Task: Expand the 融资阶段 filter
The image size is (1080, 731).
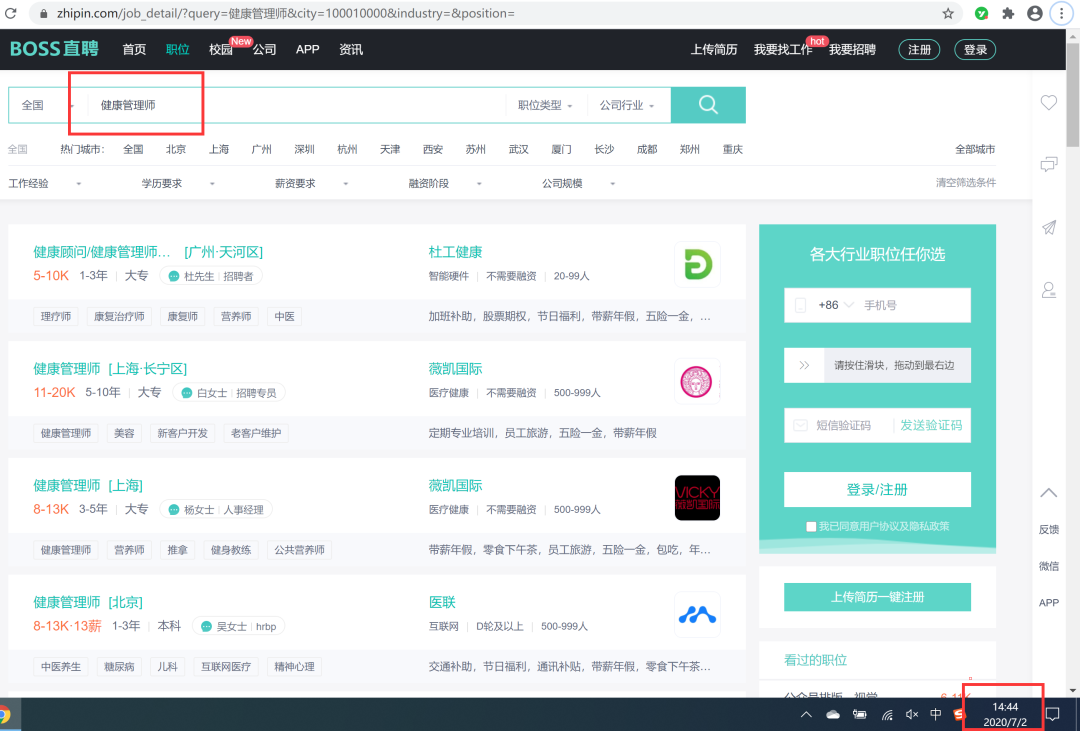Action: click(x=445, y=183)
